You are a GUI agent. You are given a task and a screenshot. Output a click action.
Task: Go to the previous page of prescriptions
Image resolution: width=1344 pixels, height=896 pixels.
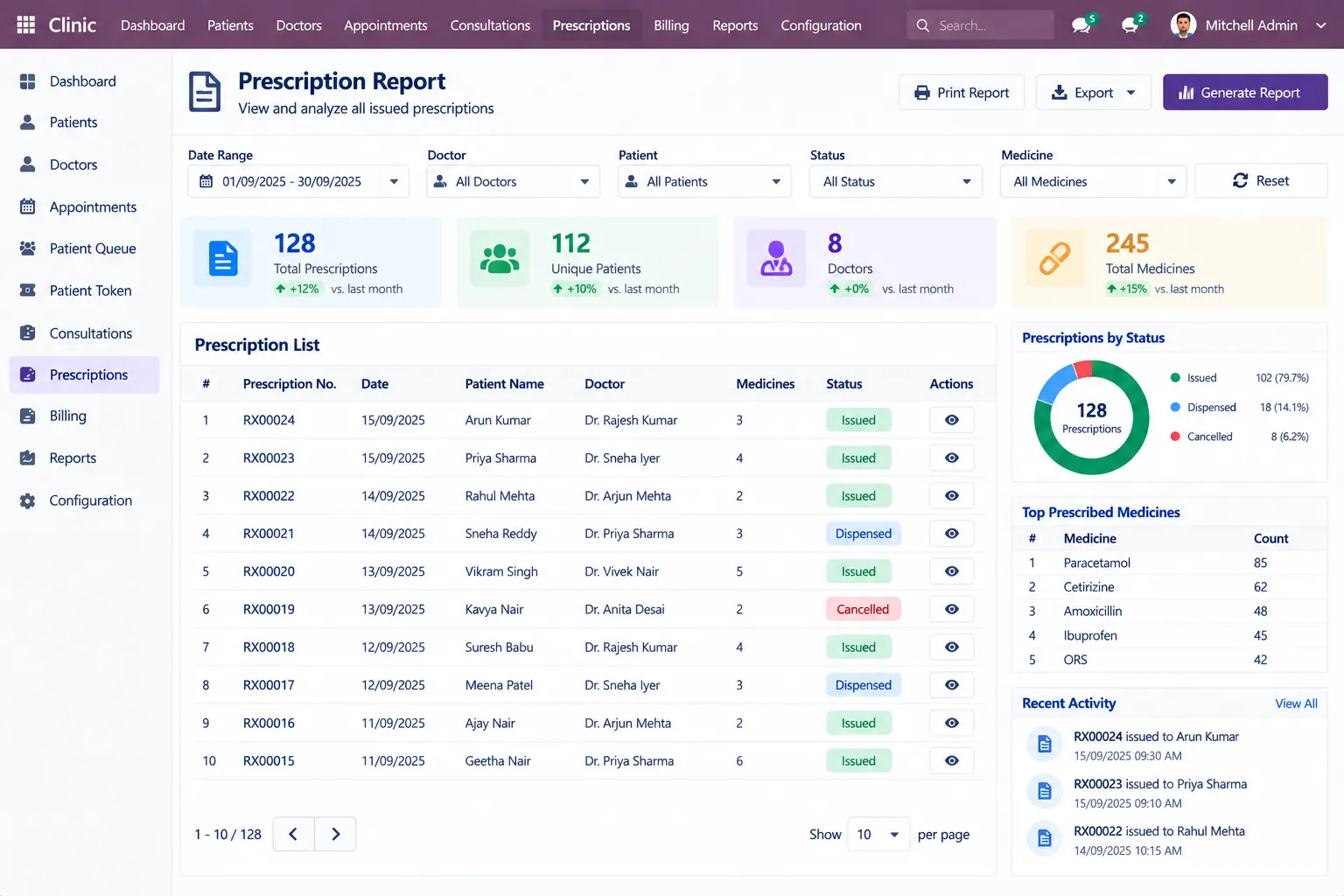point(293,835)
